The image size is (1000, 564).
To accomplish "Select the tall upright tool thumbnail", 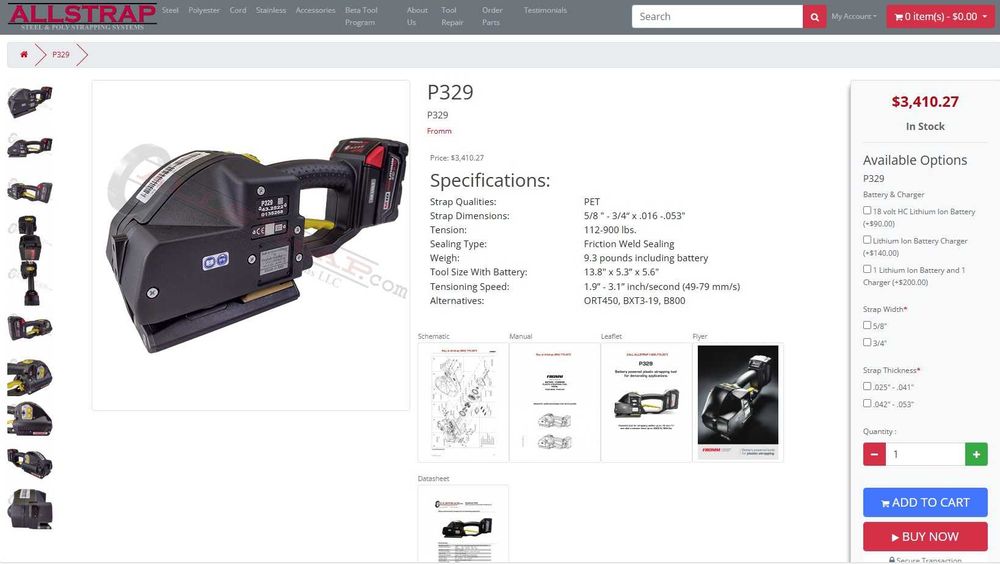I will (x=29, y=261).
